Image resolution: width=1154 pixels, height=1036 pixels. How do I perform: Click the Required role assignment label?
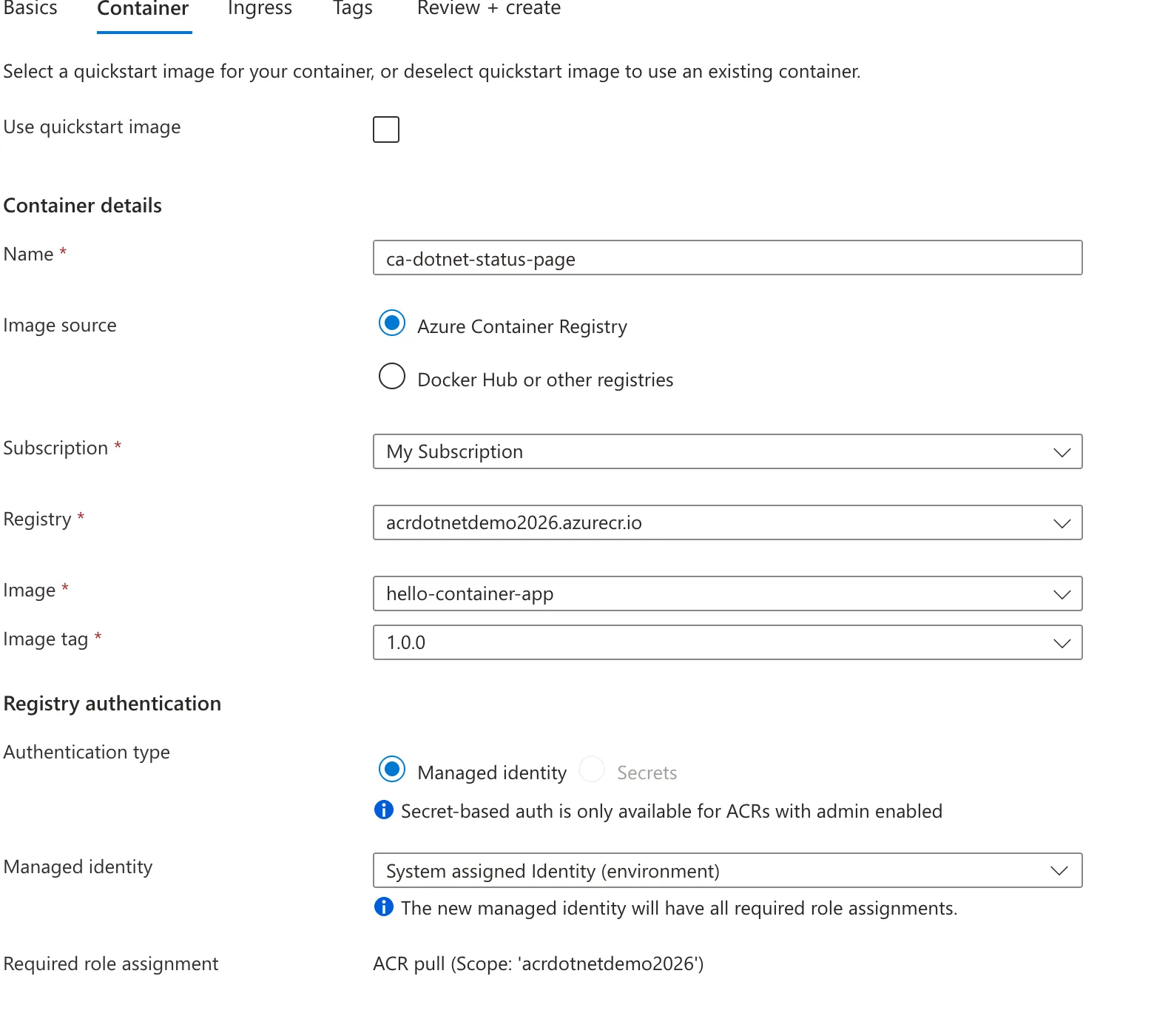111,964
